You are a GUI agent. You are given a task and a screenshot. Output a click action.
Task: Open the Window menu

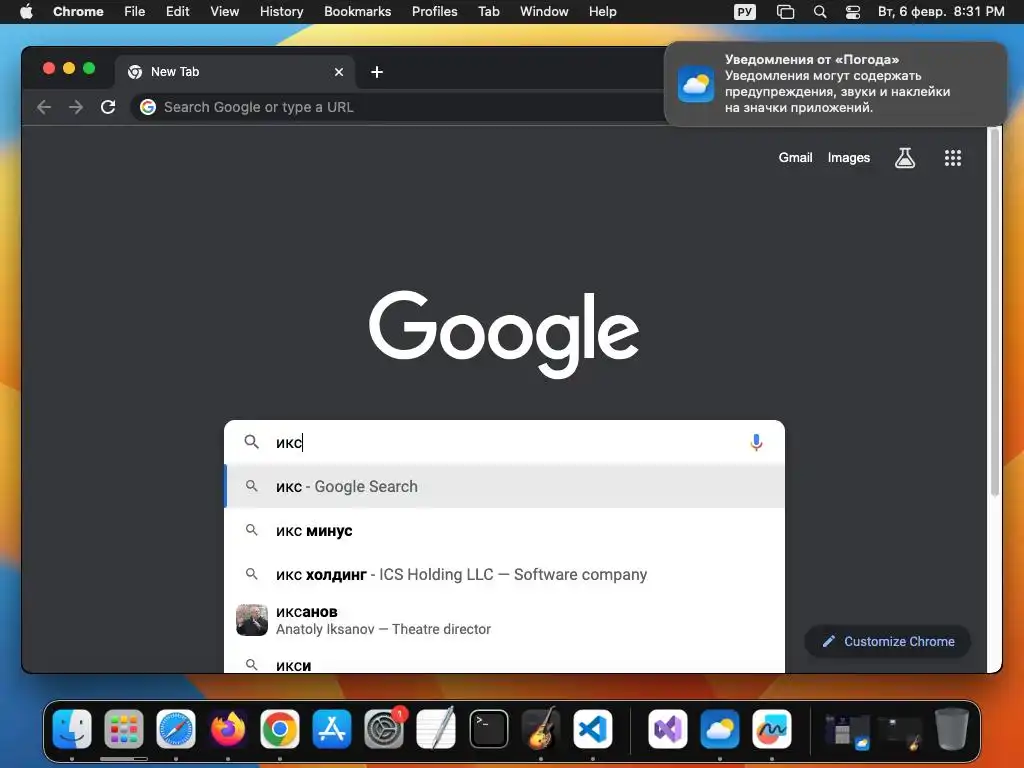(x=544, y=12)
